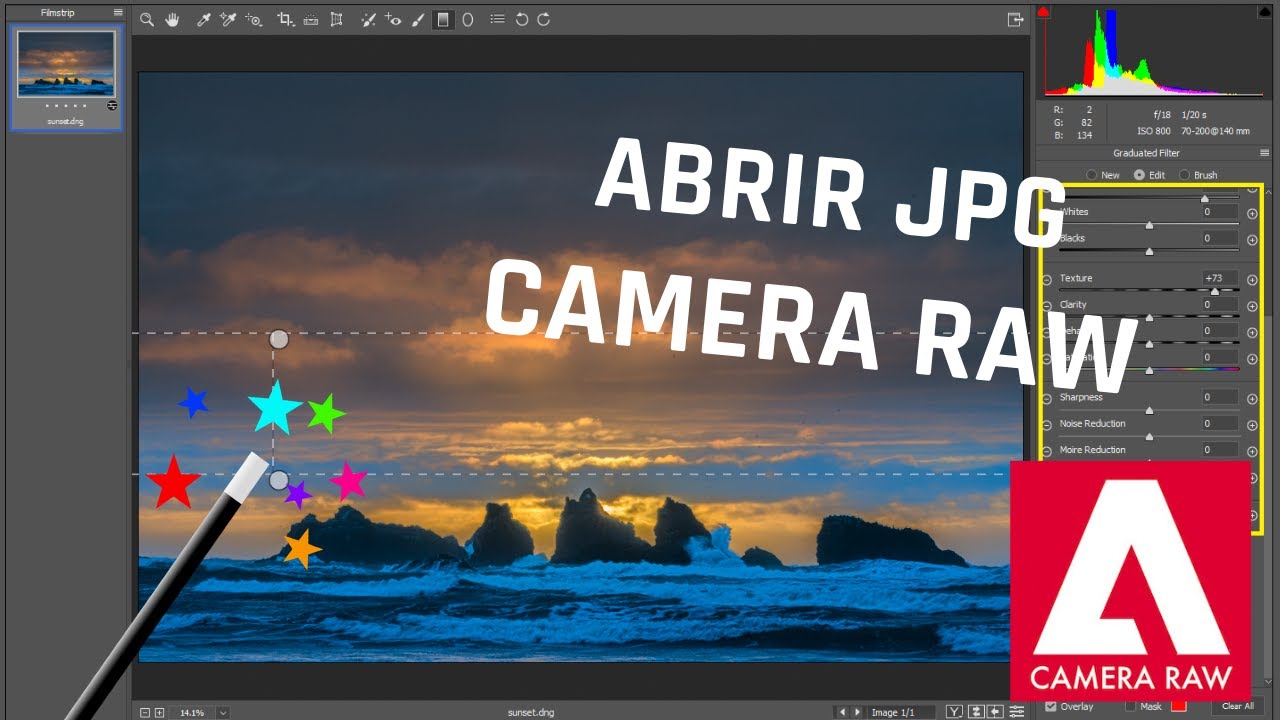The image size is (1280, 720).
Task: Rotate image counterclockwise
Action: [521, 19]
